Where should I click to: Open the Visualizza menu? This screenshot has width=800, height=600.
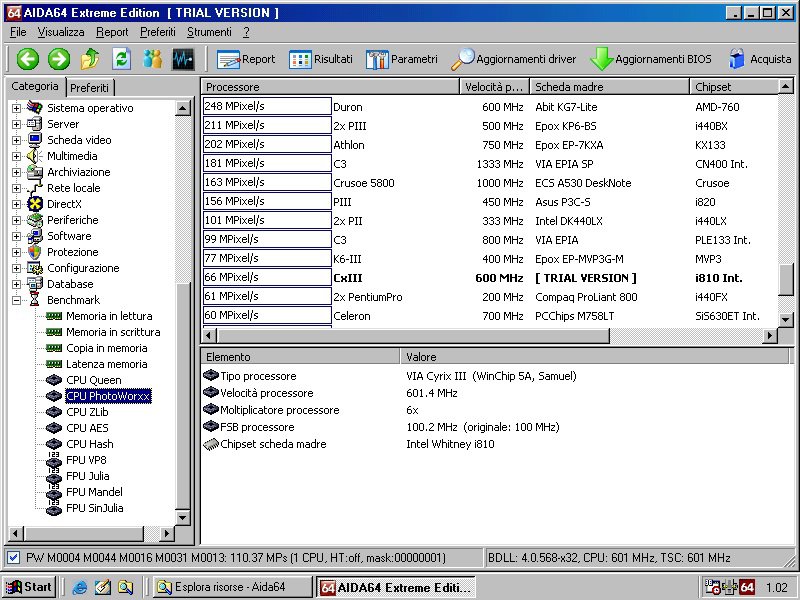(61, 32)
